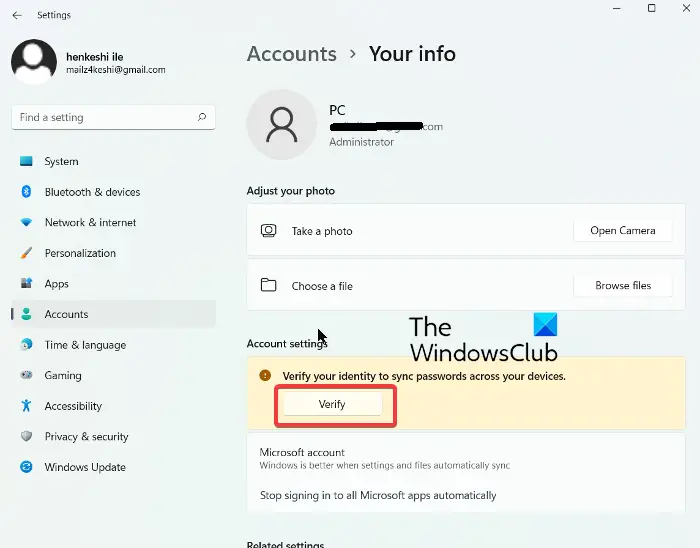
Task: Close the Settings window
Action: [686, 8]
